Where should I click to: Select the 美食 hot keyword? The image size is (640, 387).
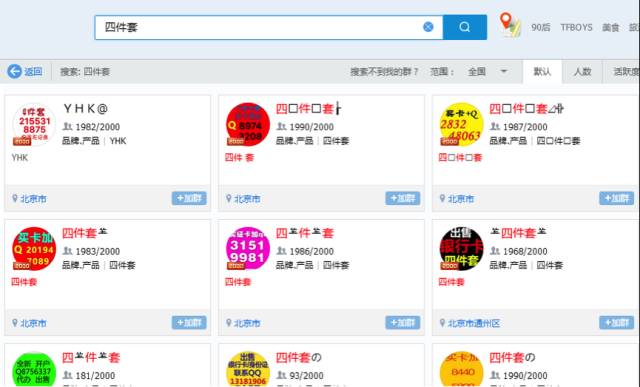(x=611, y=27)
